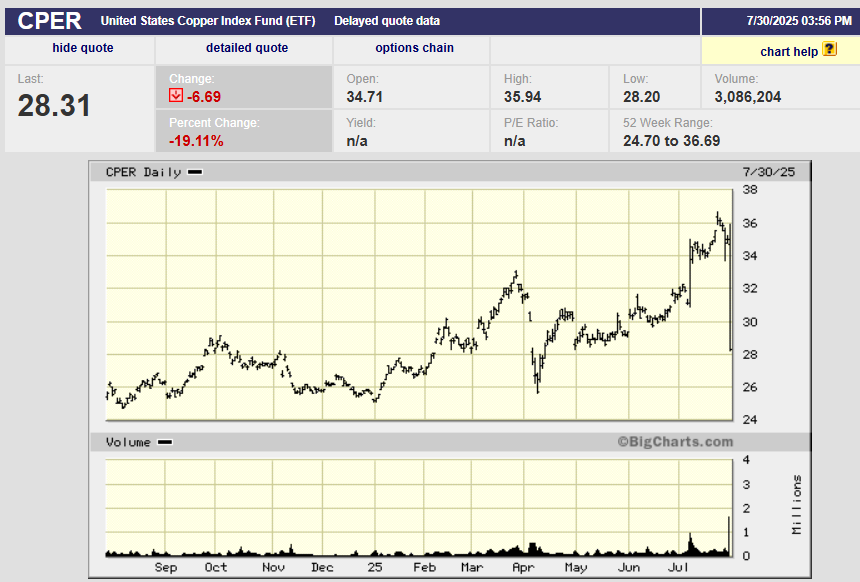Image resolution: width=860 pixels, height=582 pixels.
Task: Click the latest large volume spike bar
Action: (x=729, y=536)
